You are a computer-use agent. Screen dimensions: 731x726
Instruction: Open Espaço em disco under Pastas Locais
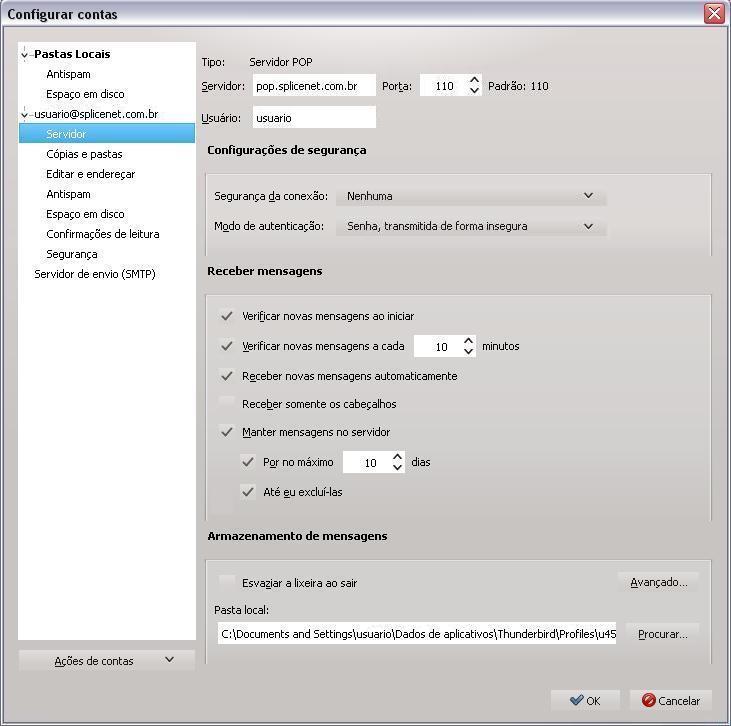pyautogui.click(x=85, y=94)
